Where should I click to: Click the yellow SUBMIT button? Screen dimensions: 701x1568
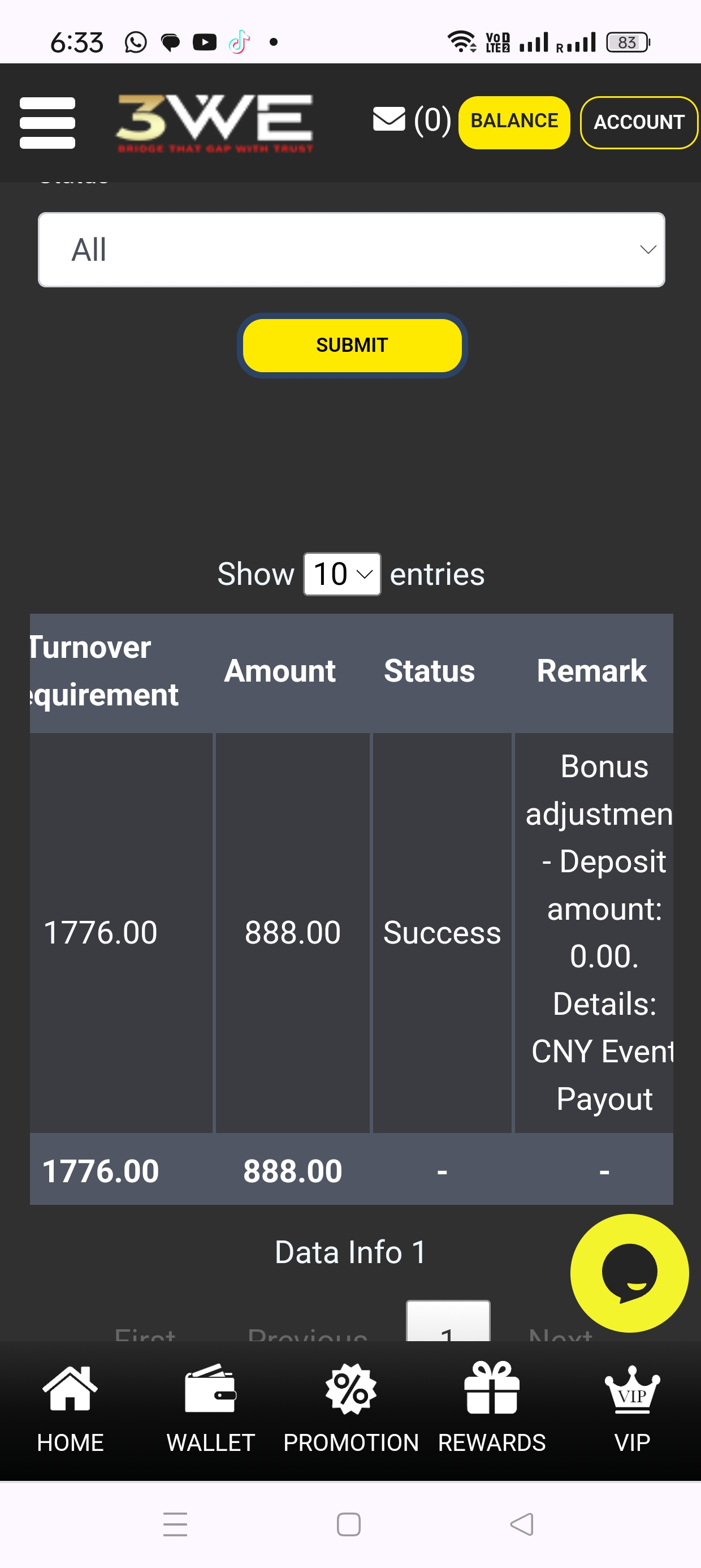point(352,345)
